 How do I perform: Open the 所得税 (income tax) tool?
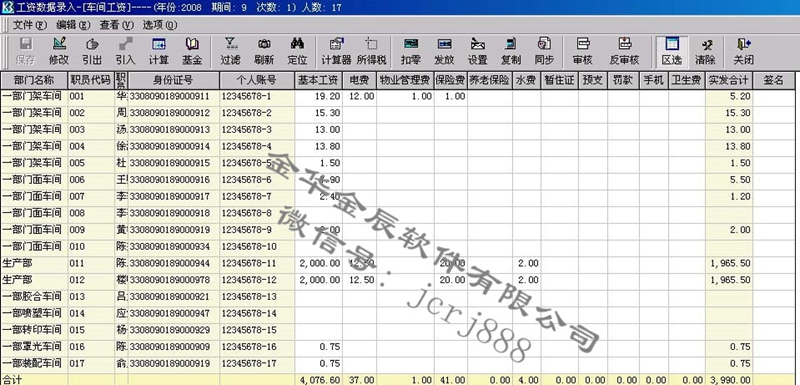coord(371,52)
